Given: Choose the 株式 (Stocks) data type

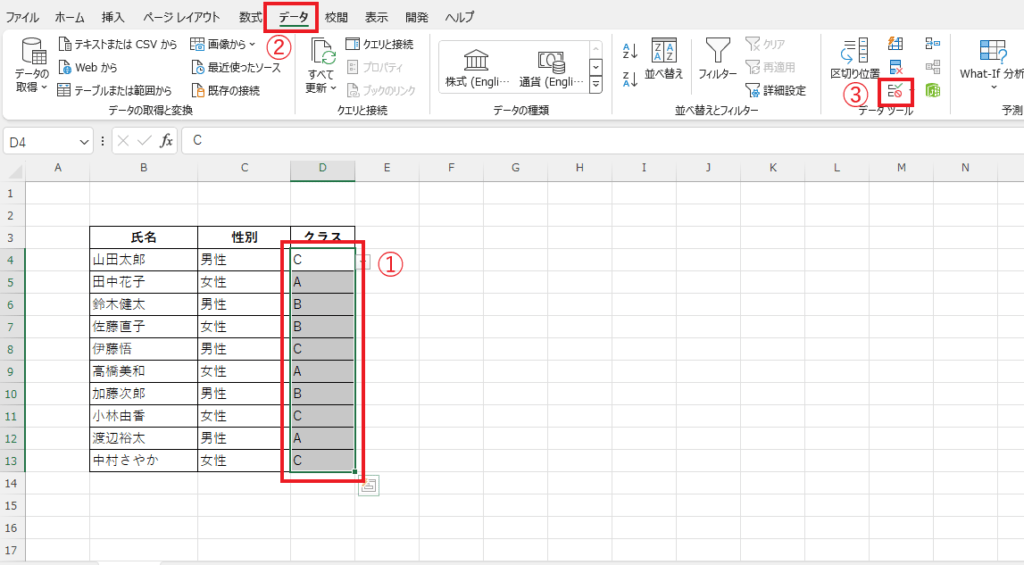Looking at the screenshot, I should [x=477, y=68].
